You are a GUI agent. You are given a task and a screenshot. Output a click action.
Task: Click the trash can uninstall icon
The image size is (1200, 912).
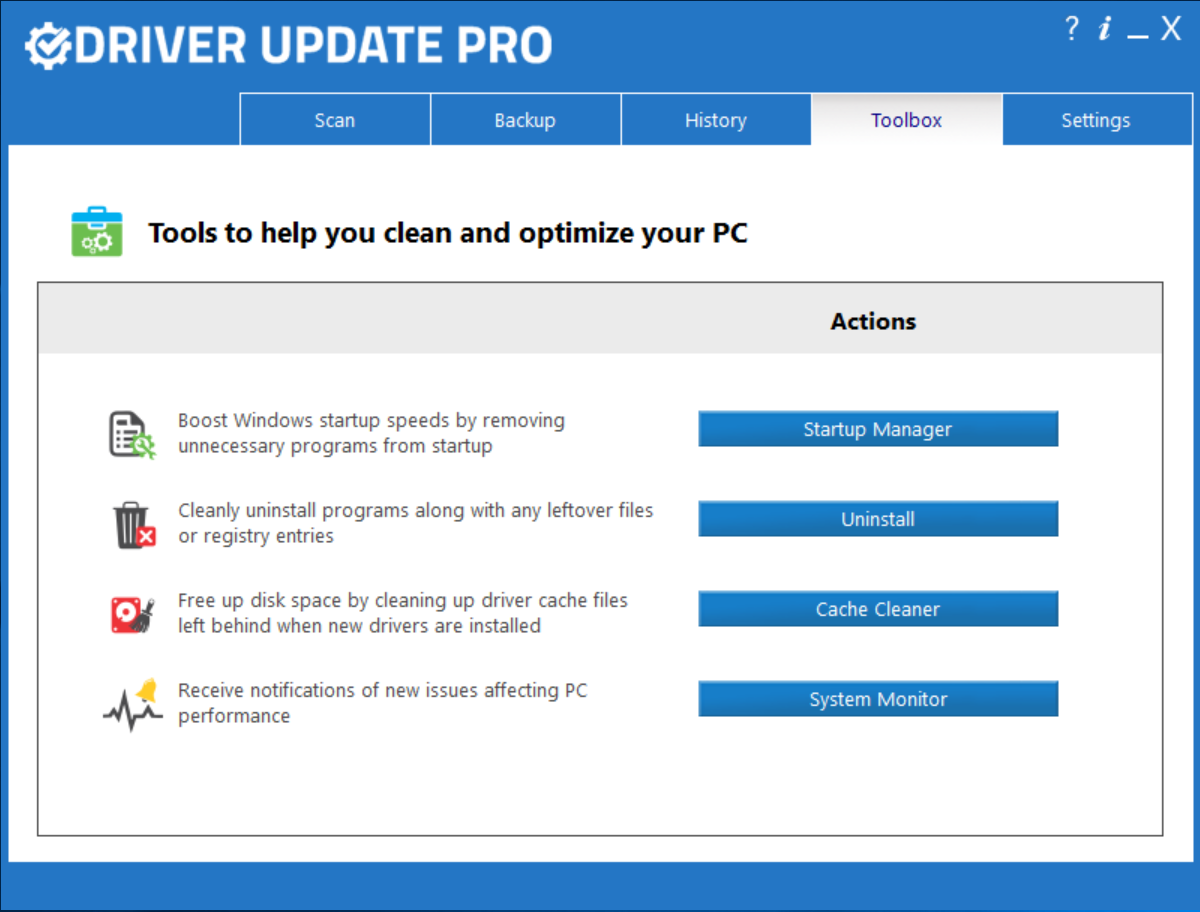pyautogui.click(x=133, y=524)
